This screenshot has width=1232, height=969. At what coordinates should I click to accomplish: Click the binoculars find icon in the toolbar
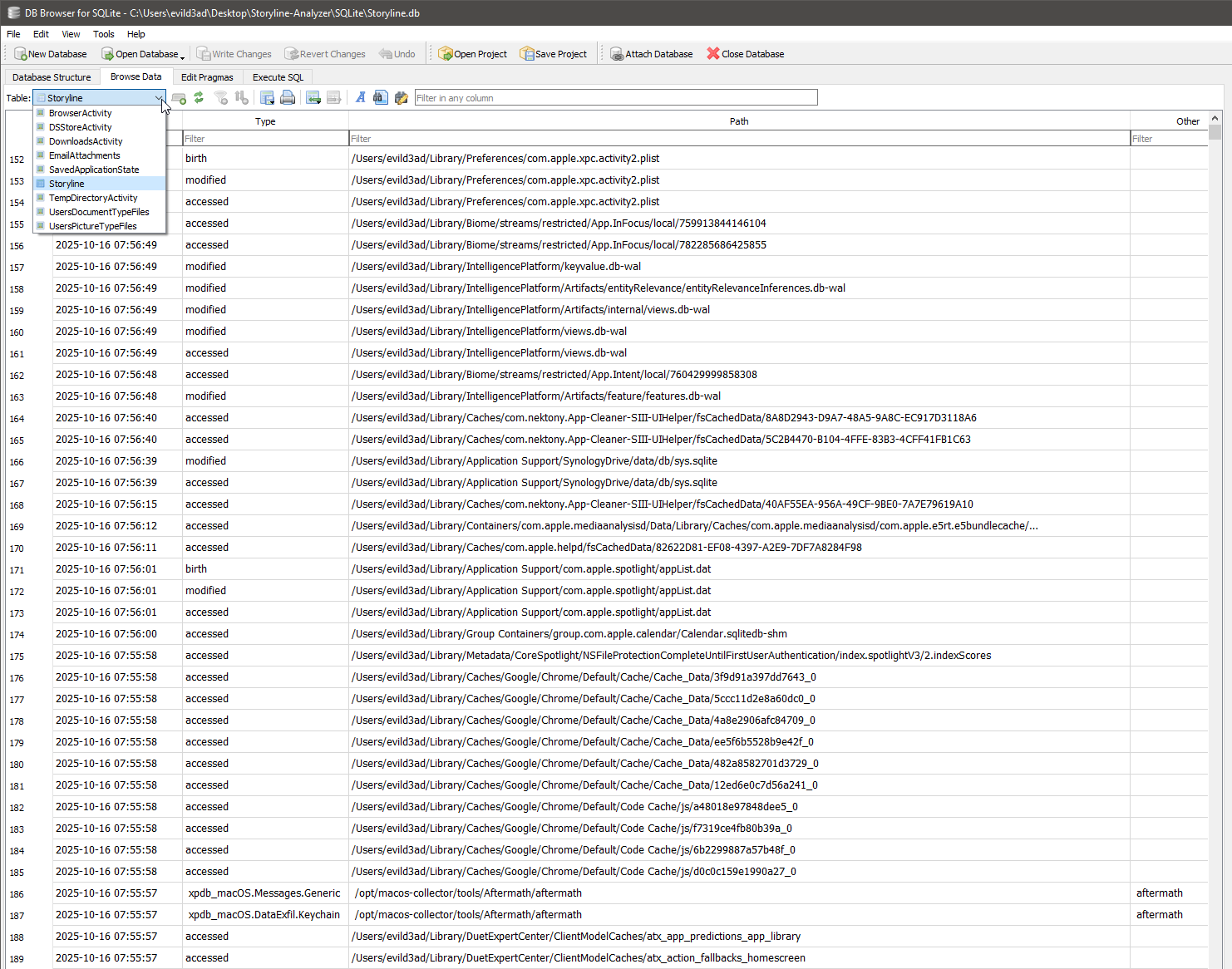(x=380, y=97)
